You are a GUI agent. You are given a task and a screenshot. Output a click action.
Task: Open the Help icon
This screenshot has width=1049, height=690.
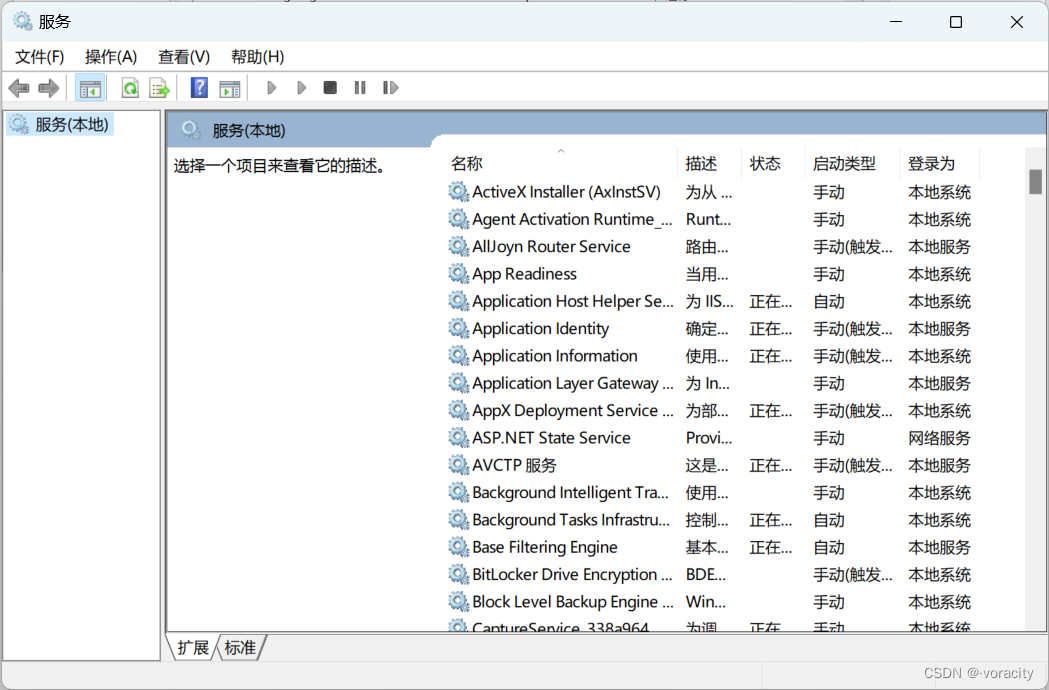198,88
